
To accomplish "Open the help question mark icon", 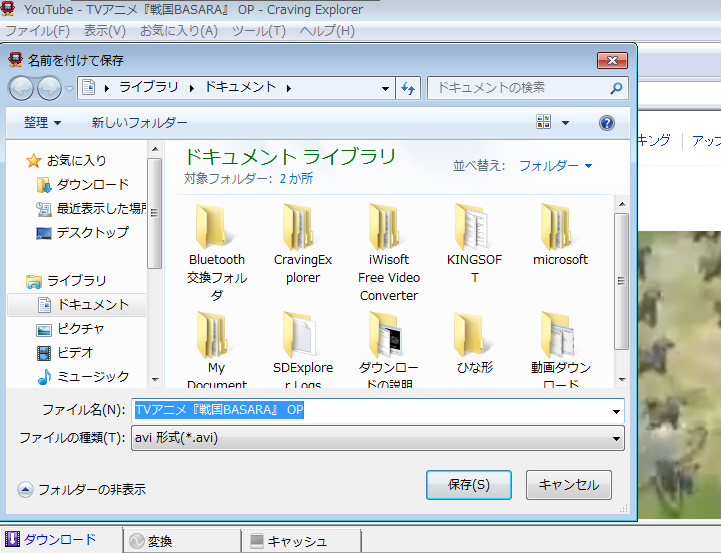I will click(x=607, y=123).
